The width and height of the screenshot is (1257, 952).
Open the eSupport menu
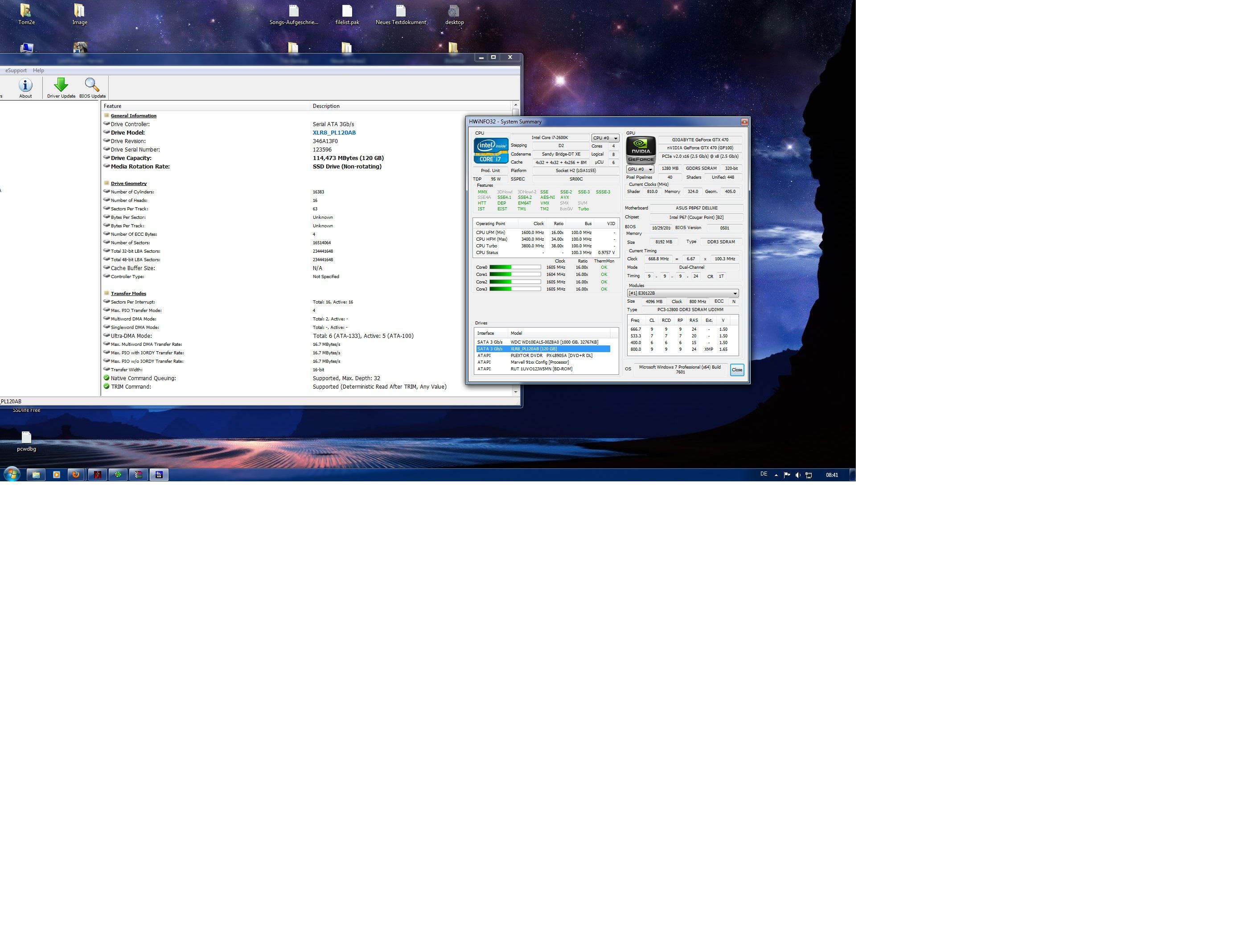[x=16, y=70]
